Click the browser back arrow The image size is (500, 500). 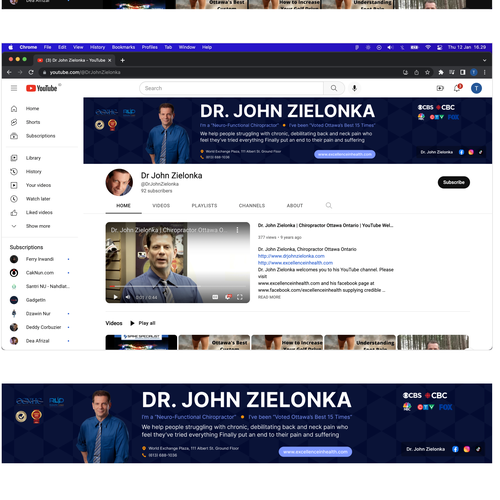[x=9, y=72]
